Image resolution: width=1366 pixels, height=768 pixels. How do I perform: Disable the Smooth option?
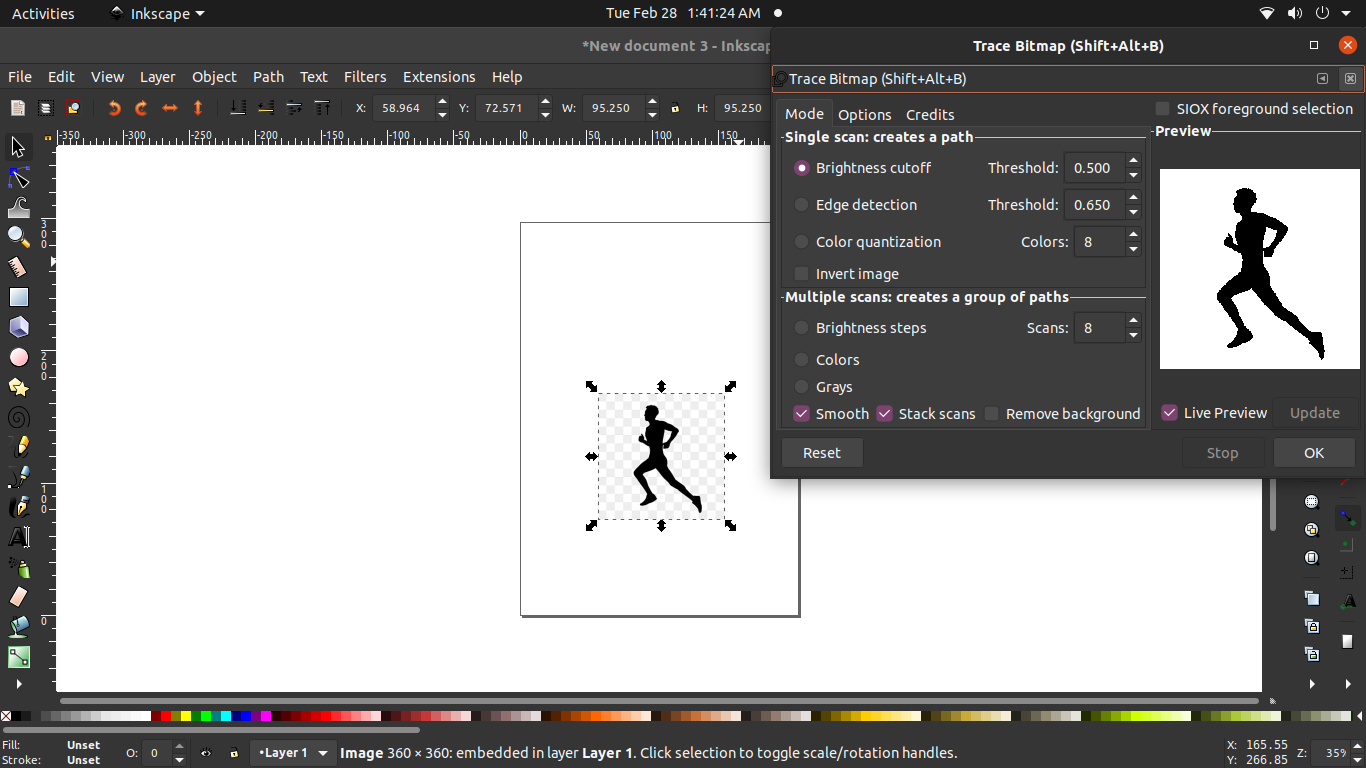(801, 413)
